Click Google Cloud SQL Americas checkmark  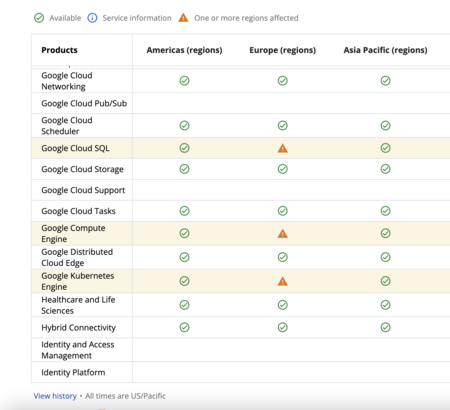coord(184,148)
